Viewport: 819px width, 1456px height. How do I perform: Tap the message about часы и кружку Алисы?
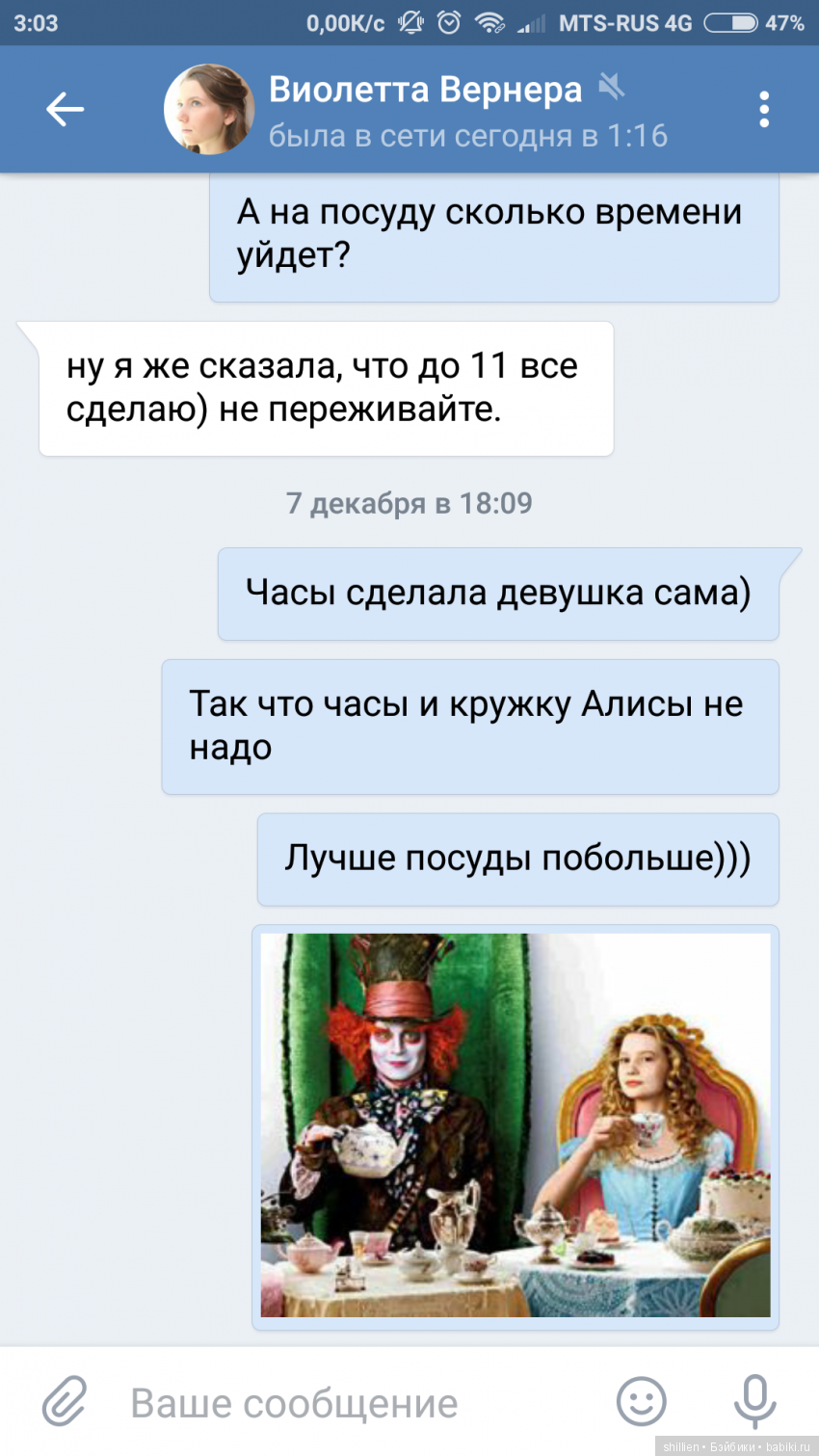[x=470, y=727]
